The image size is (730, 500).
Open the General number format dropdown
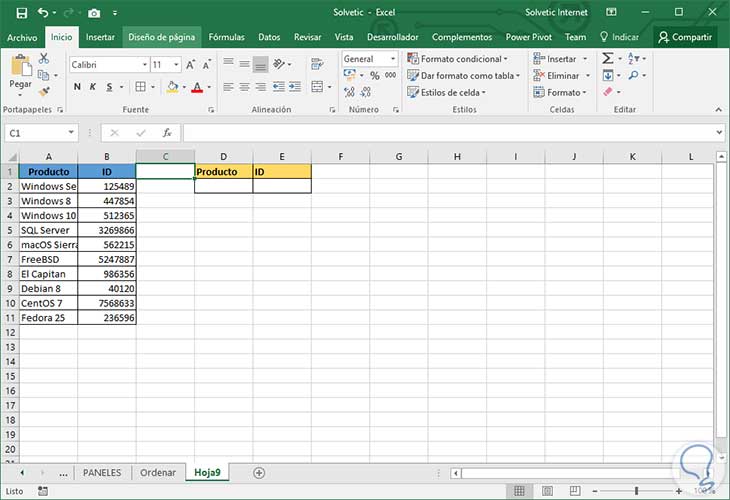[x=393, y=59]
